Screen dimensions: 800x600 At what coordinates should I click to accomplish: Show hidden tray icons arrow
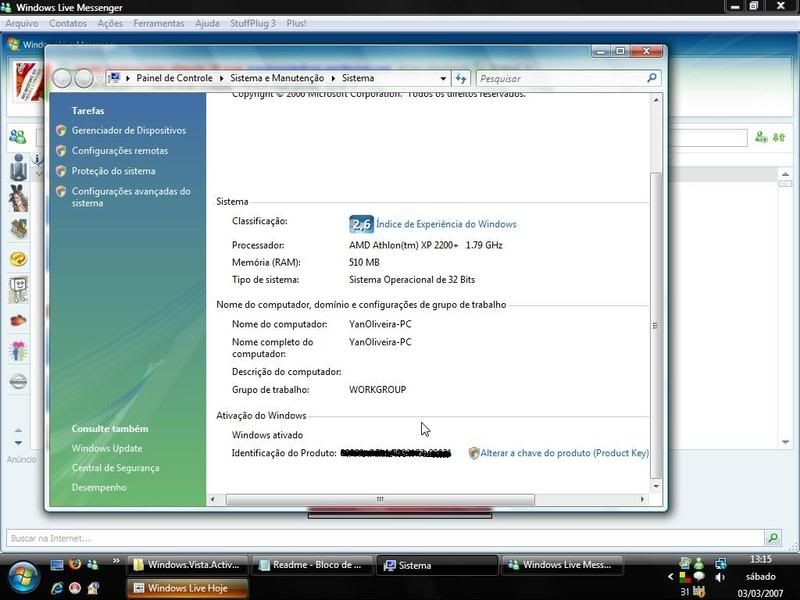click(x=671, y=577)
